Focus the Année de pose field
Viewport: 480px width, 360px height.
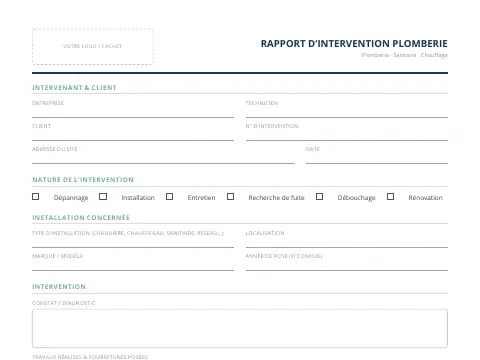(x=347, y=265)
